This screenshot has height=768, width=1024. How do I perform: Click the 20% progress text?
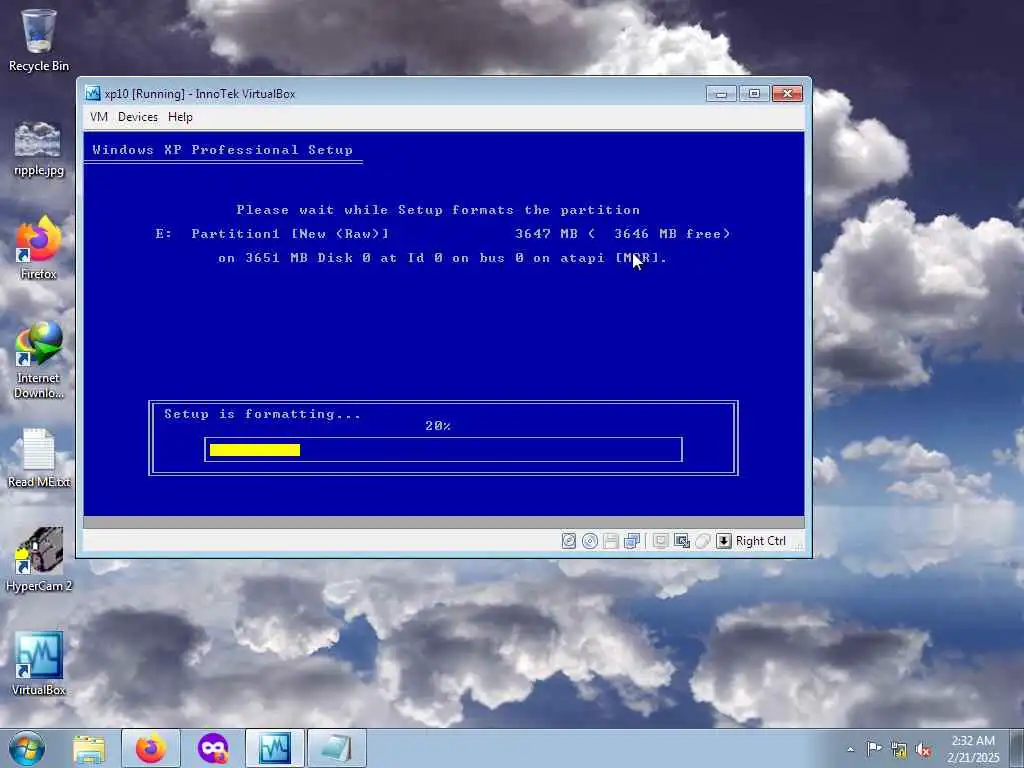tap(438, 426)
